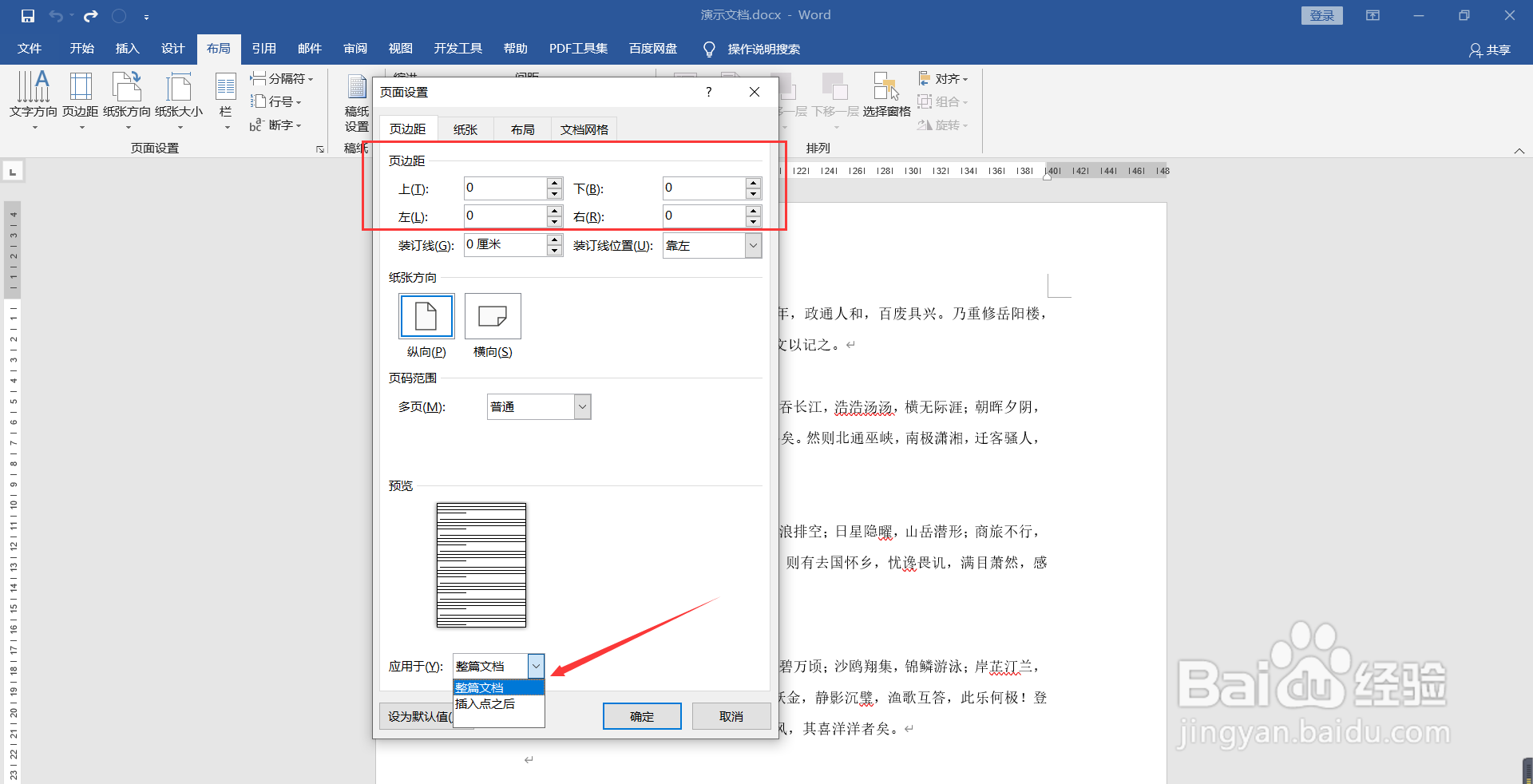The width and height of the screenshot is (1533, 784).
Task: Switch to the 文档网格 dialog tab
Action: click(584, 129)
